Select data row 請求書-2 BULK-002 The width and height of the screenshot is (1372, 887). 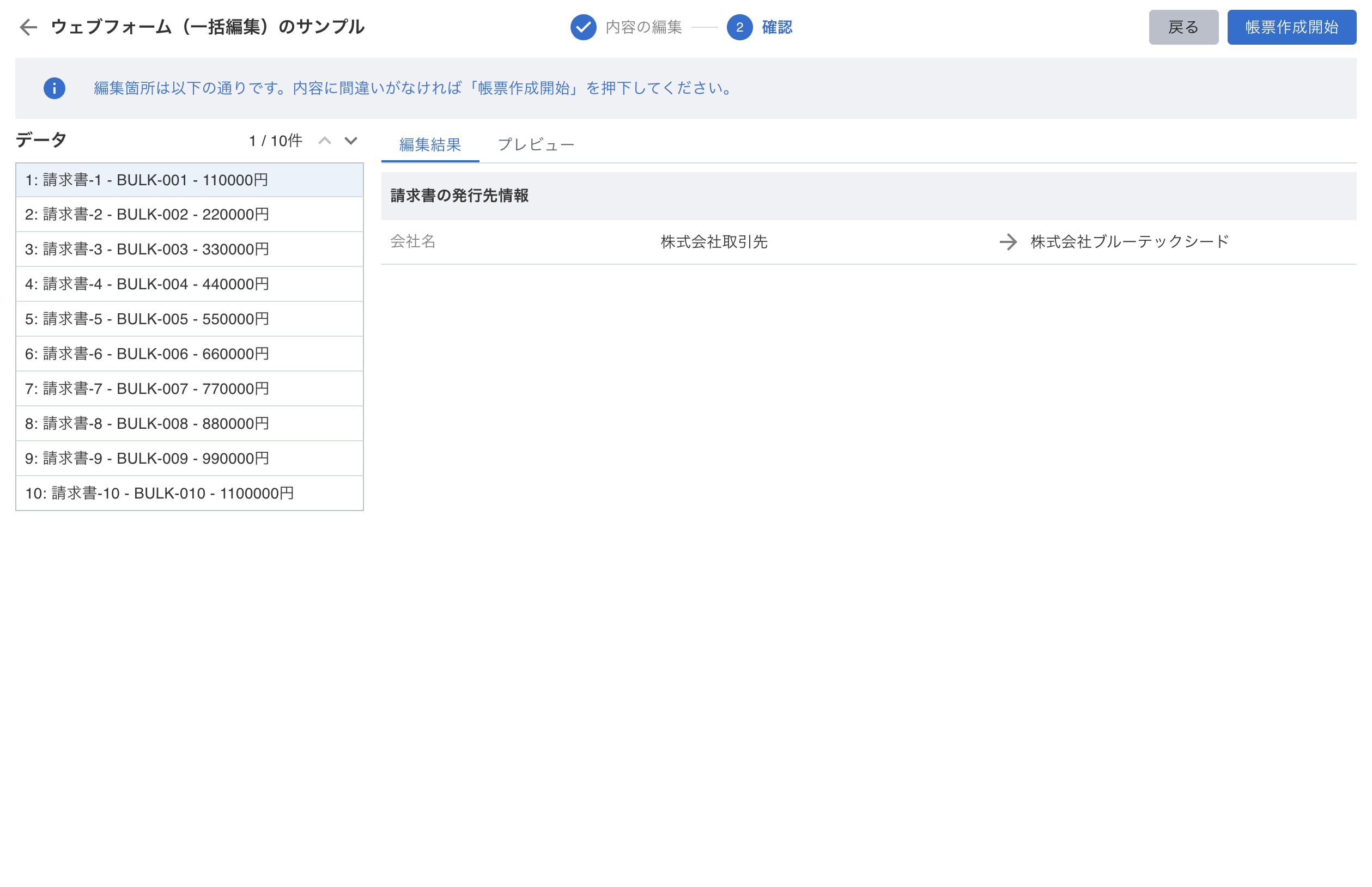pos(190,214)
